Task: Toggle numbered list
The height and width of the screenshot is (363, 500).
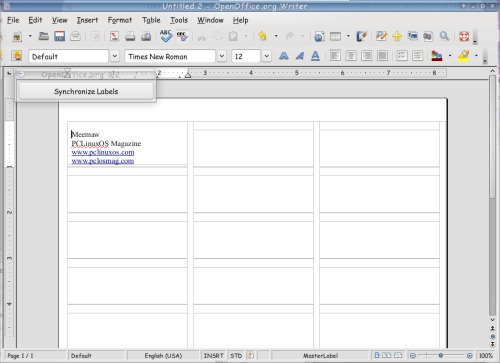Action: pos(402,56)
